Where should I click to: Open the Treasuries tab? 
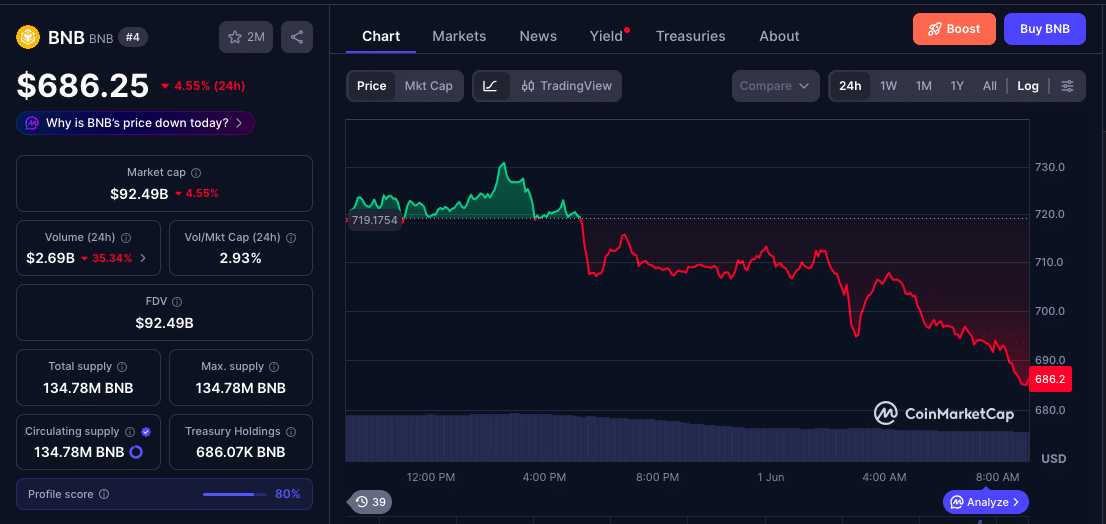coord(691,36)
